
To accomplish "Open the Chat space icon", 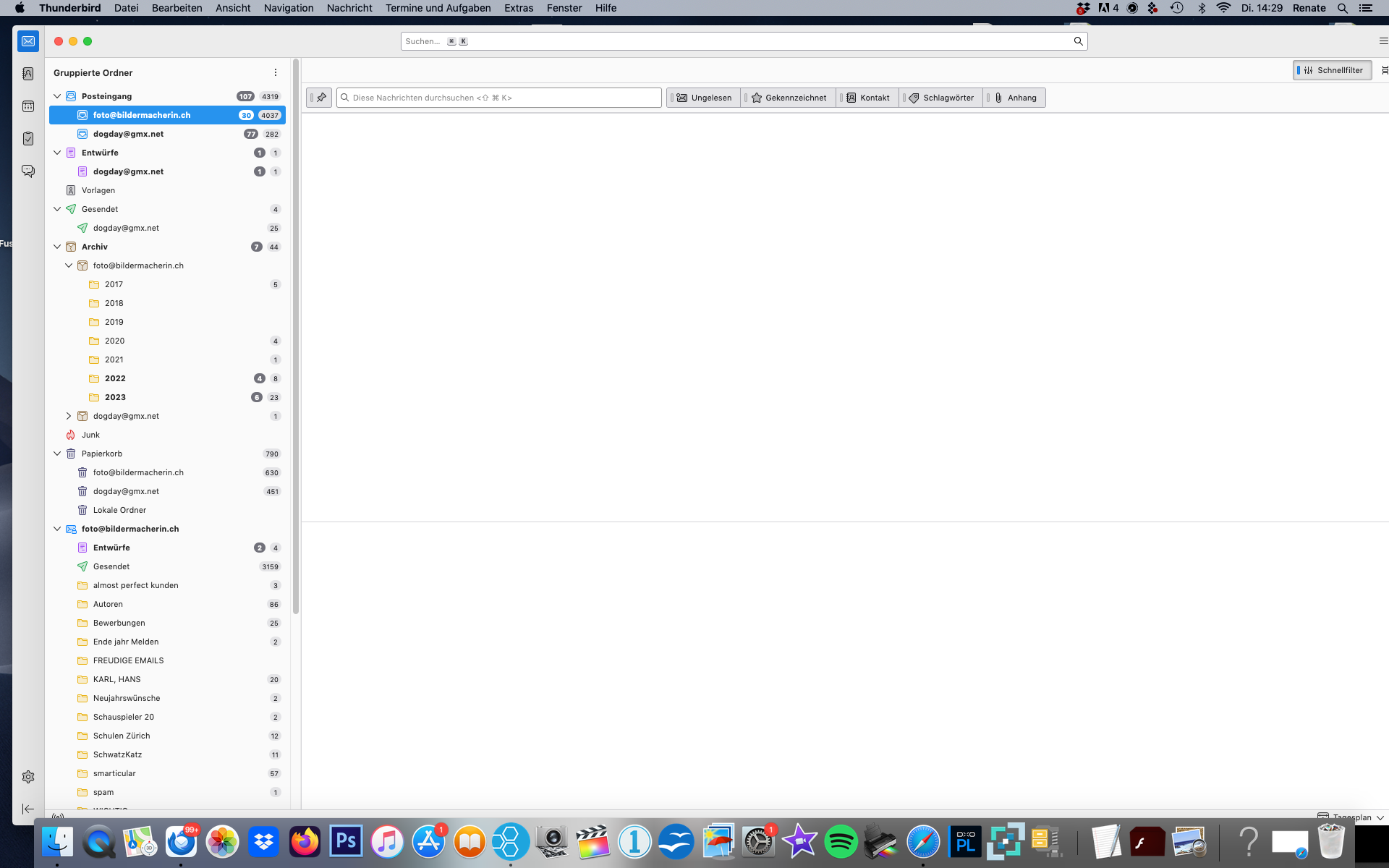I will click(28, 171).
